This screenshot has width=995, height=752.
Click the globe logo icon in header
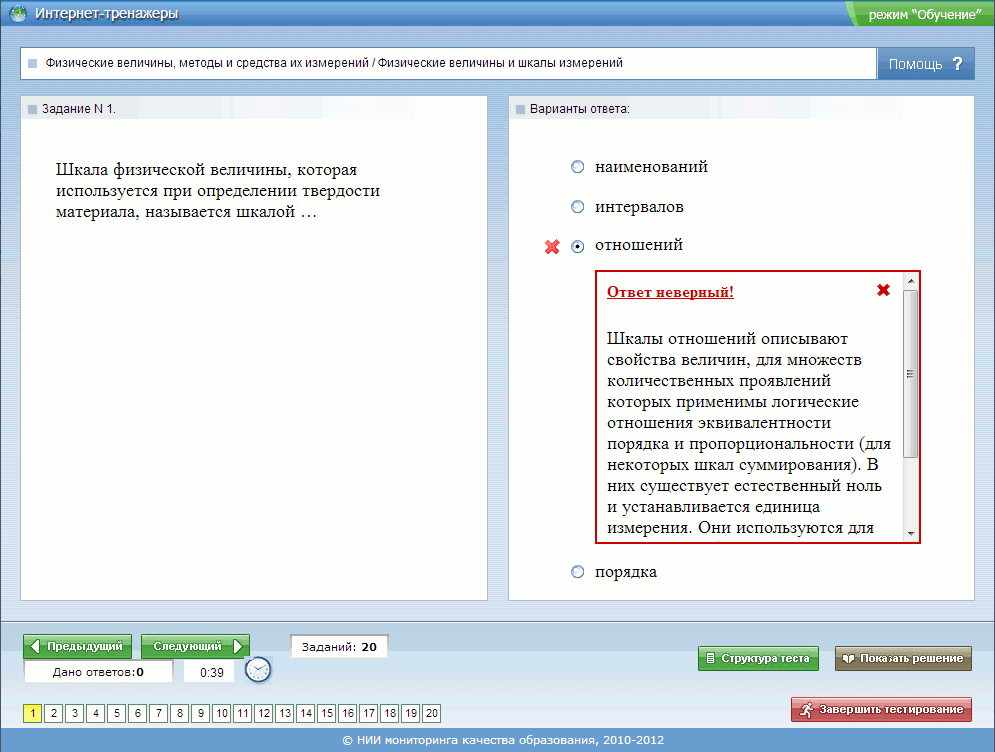17,14
